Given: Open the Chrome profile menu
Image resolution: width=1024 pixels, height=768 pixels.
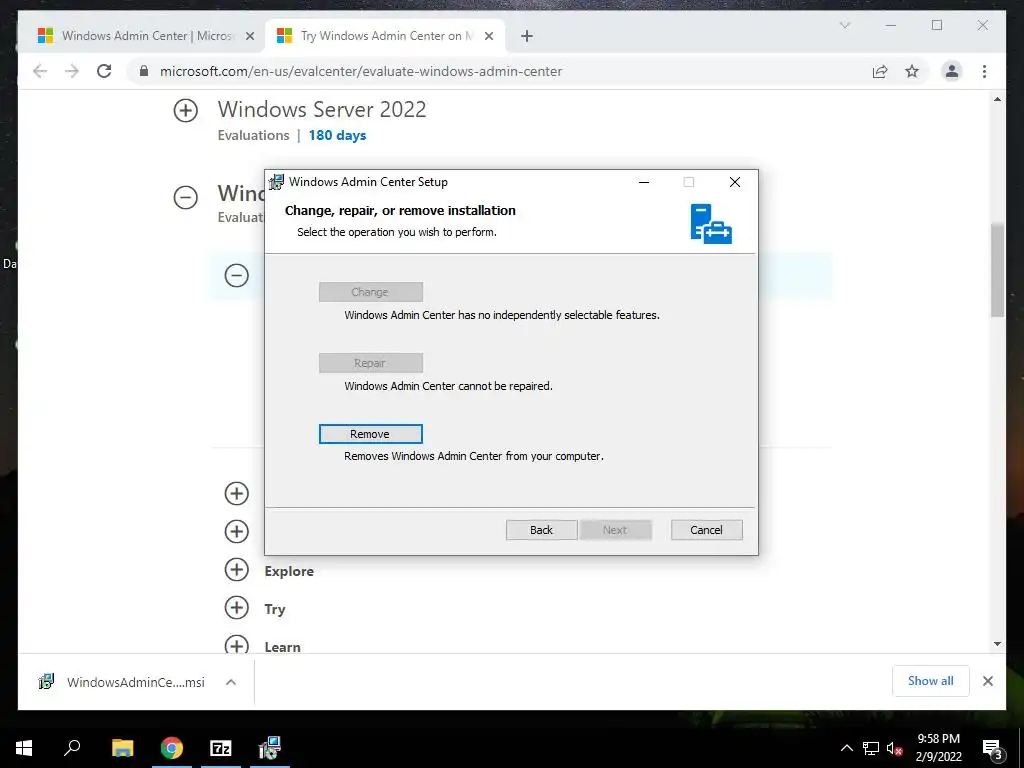Looking at the screenshot, I should pos(952,71).
